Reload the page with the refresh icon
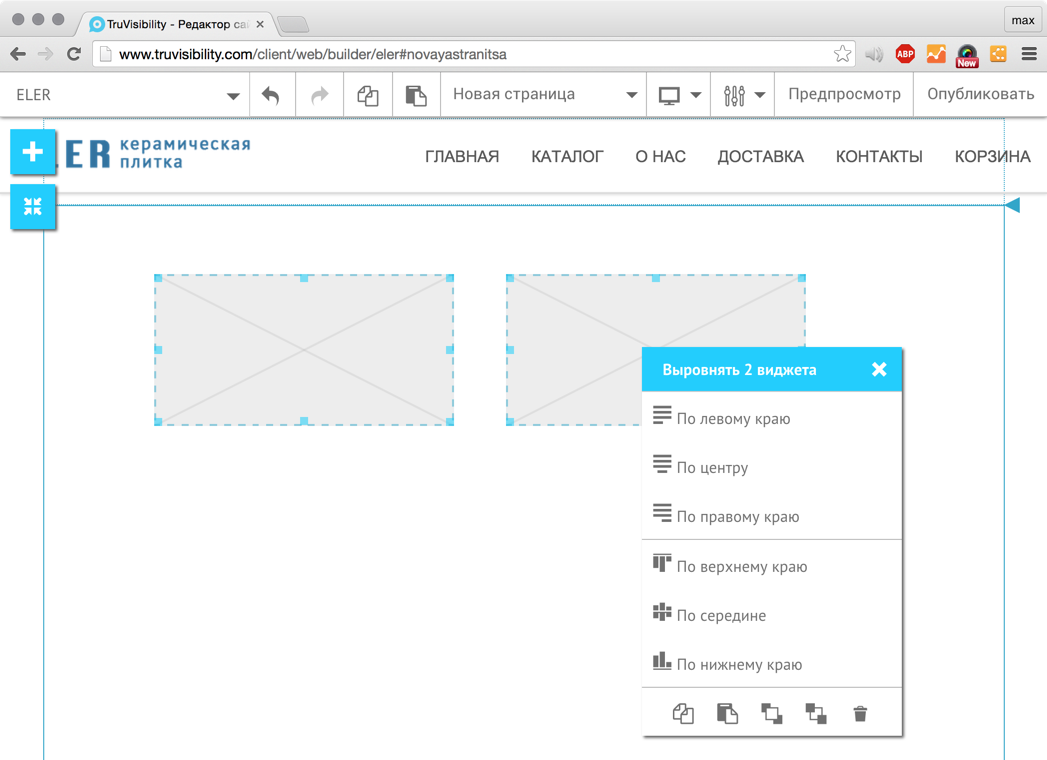 click(73, 54)
